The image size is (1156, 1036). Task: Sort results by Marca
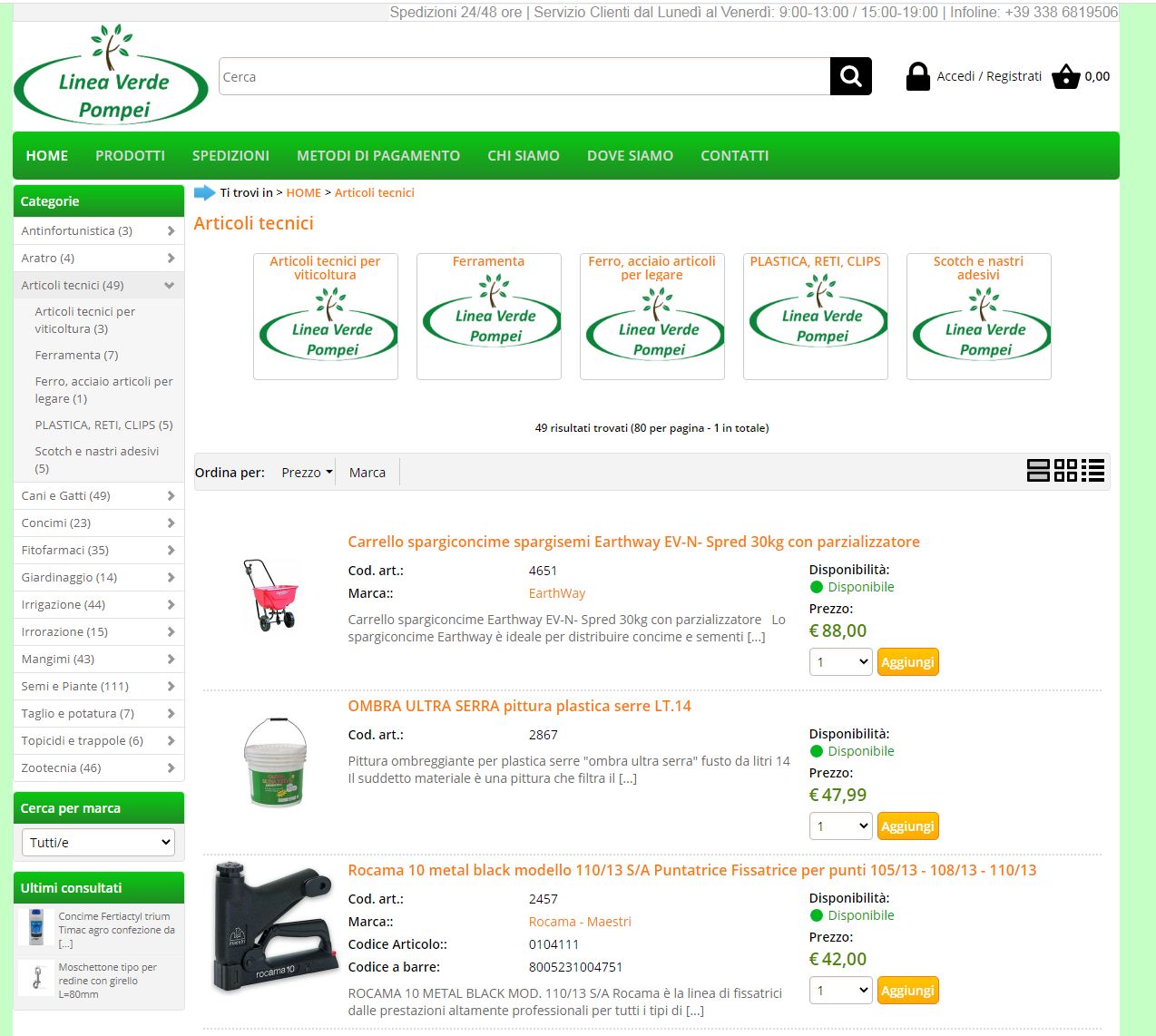tap(367, 473)
